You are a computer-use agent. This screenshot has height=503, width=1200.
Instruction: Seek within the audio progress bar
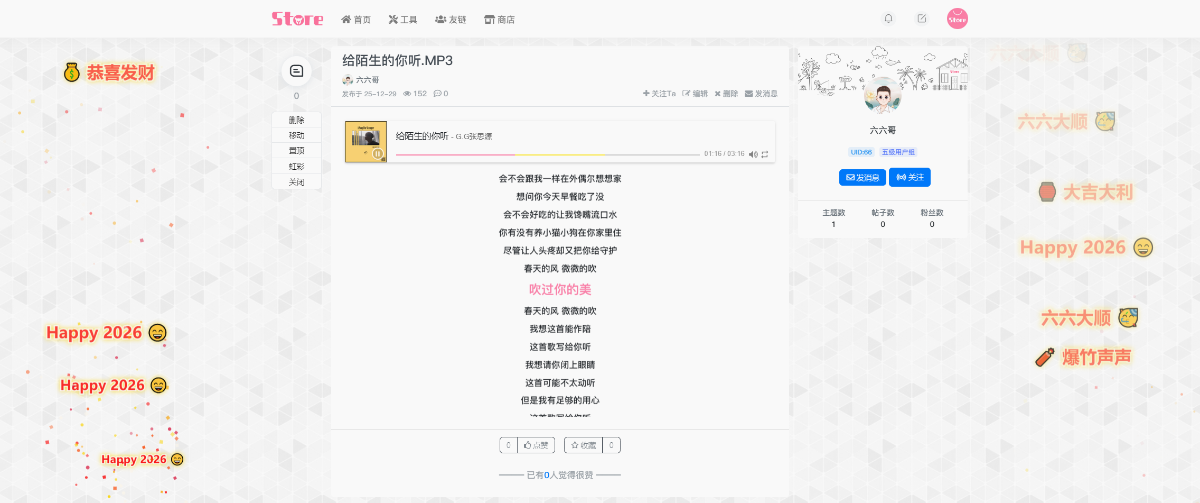(547, 155)
